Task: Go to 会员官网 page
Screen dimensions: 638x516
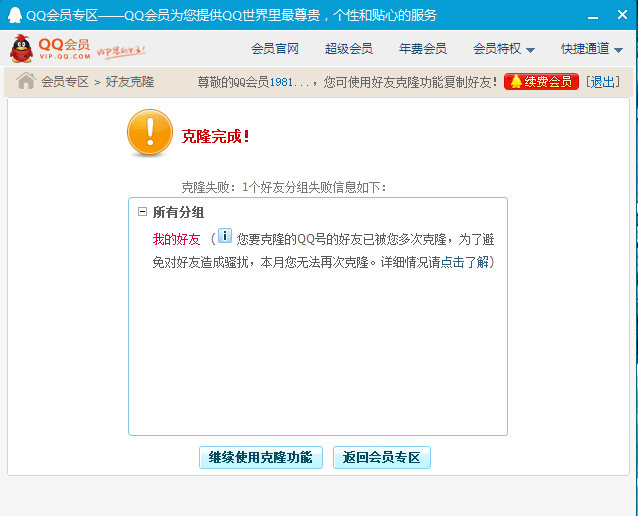Action: coord(275,49)
